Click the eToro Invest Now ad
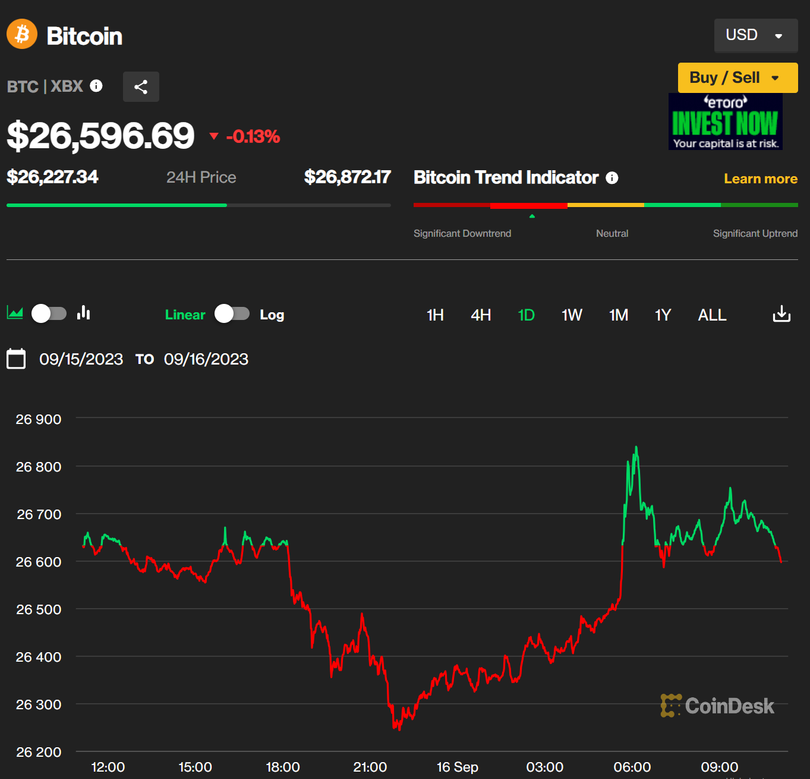 725,122
